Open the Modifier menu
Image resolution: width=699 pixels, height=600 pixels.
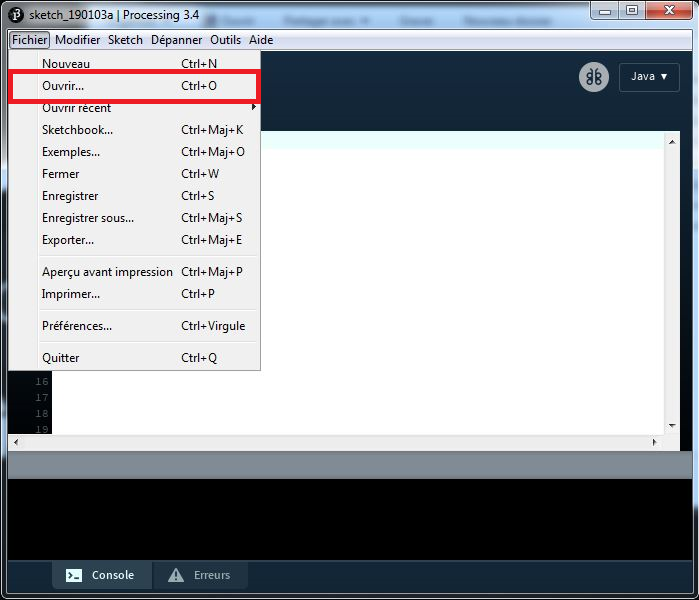78,40
